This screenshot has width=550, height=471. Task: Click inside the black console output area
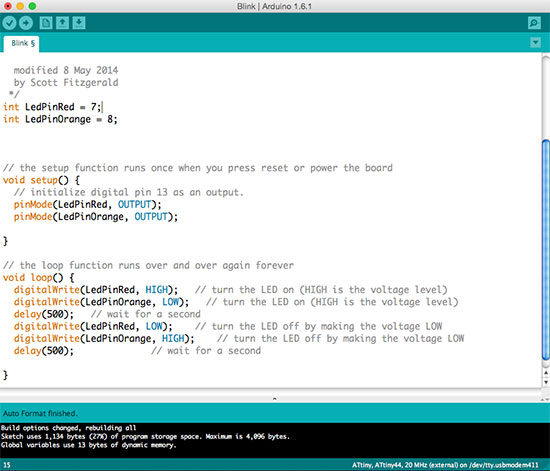(275, 440)
